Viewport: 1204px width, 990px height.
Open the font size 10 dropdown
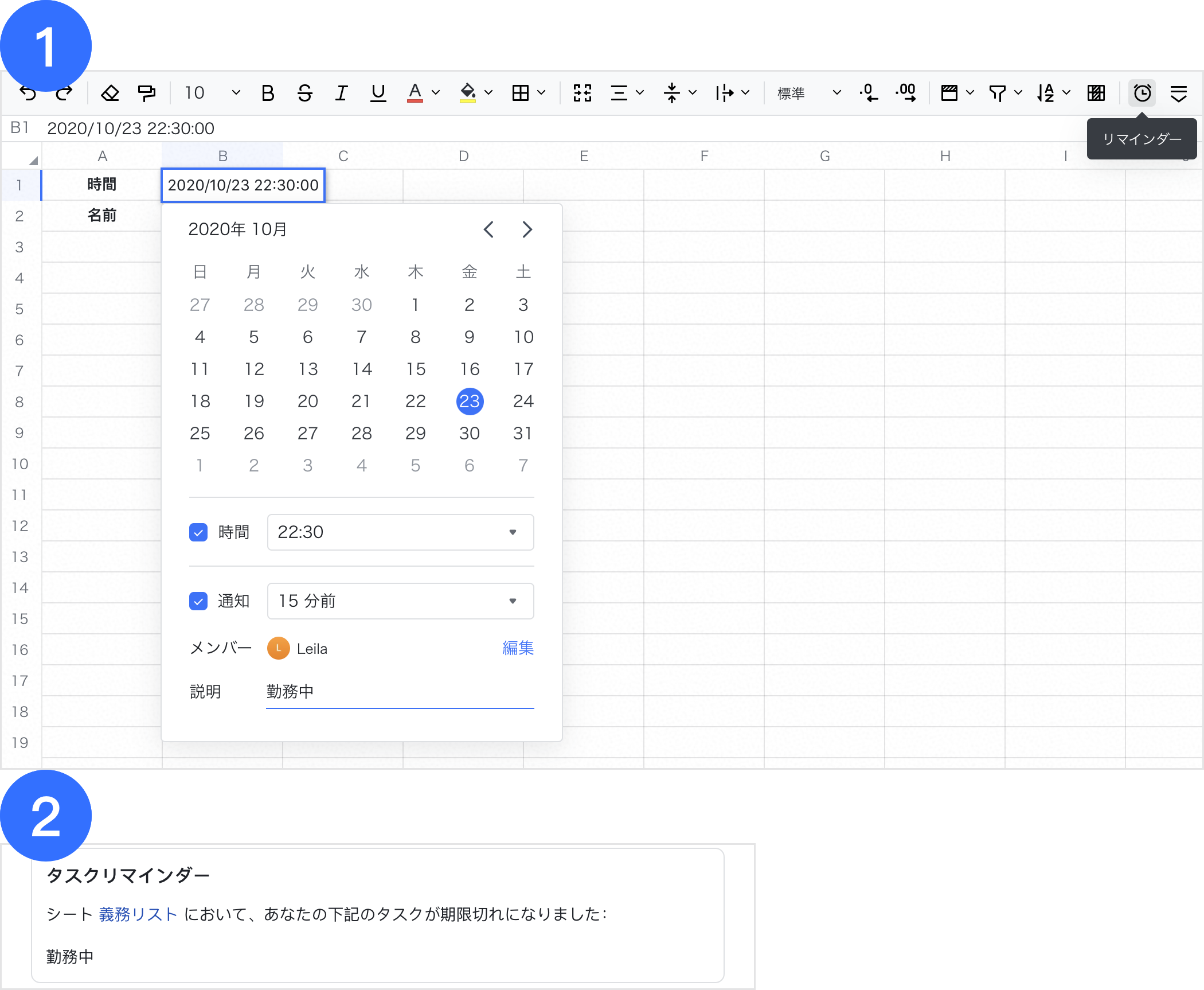tap(212, 93)
